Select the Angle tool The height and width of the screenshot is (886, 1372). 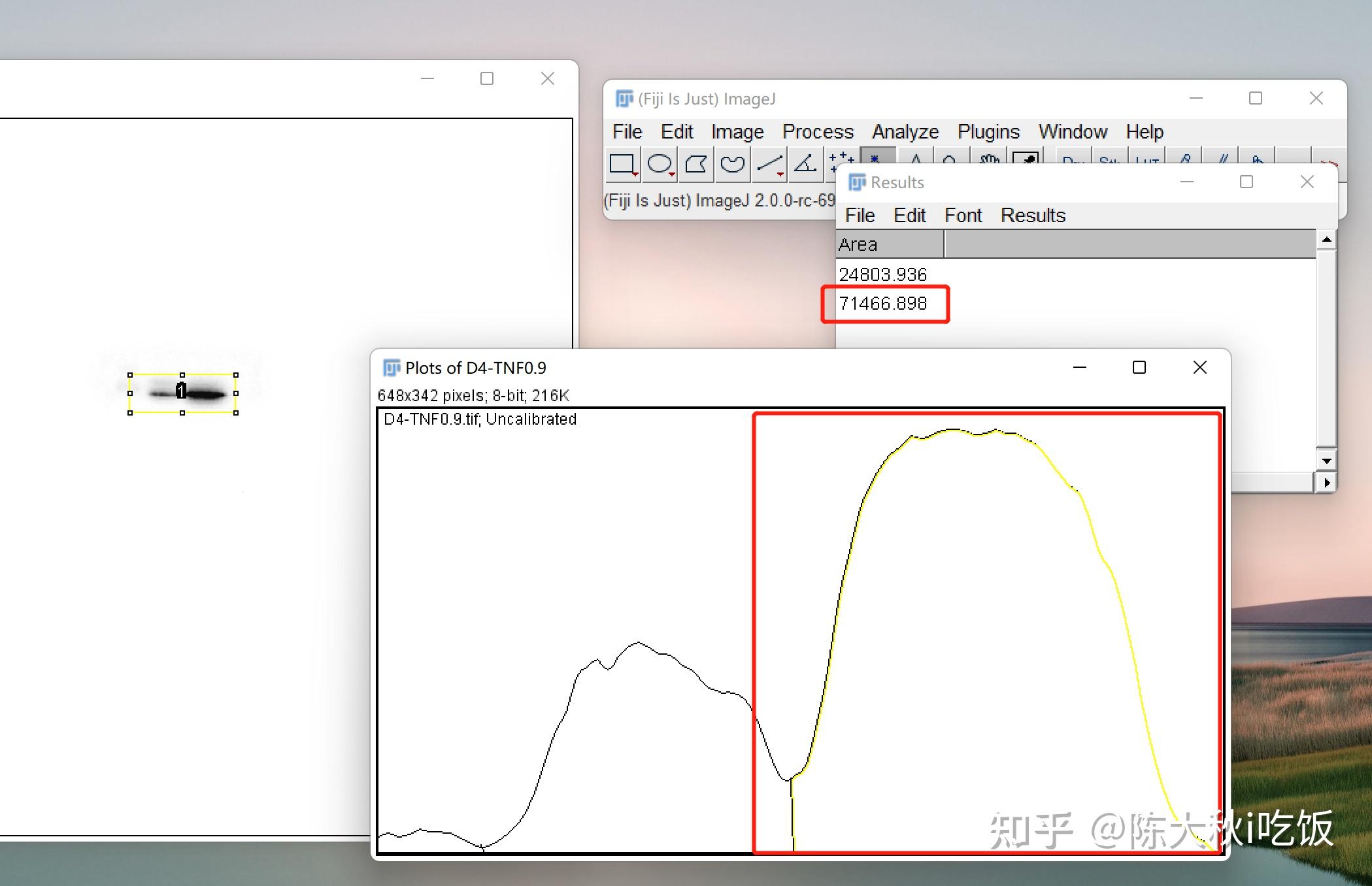pos(805,163)
